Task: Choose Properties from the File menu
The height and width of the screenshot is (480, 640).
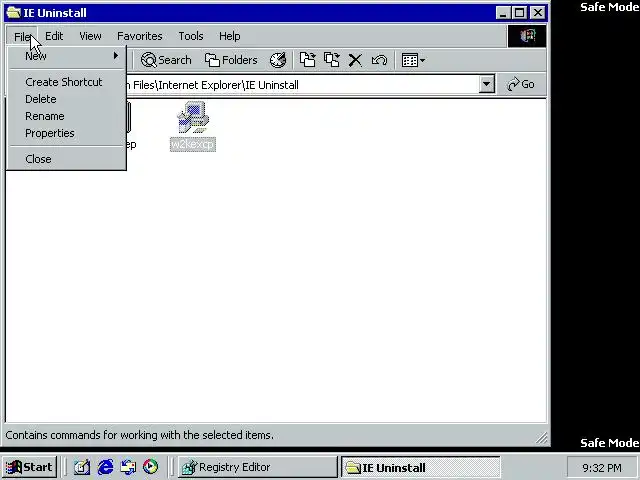Action: (x=67, y=133)
